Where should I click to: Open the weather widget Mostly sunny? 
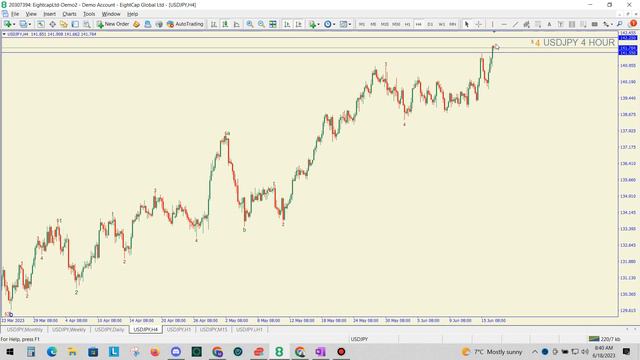[x=491, y=351]
